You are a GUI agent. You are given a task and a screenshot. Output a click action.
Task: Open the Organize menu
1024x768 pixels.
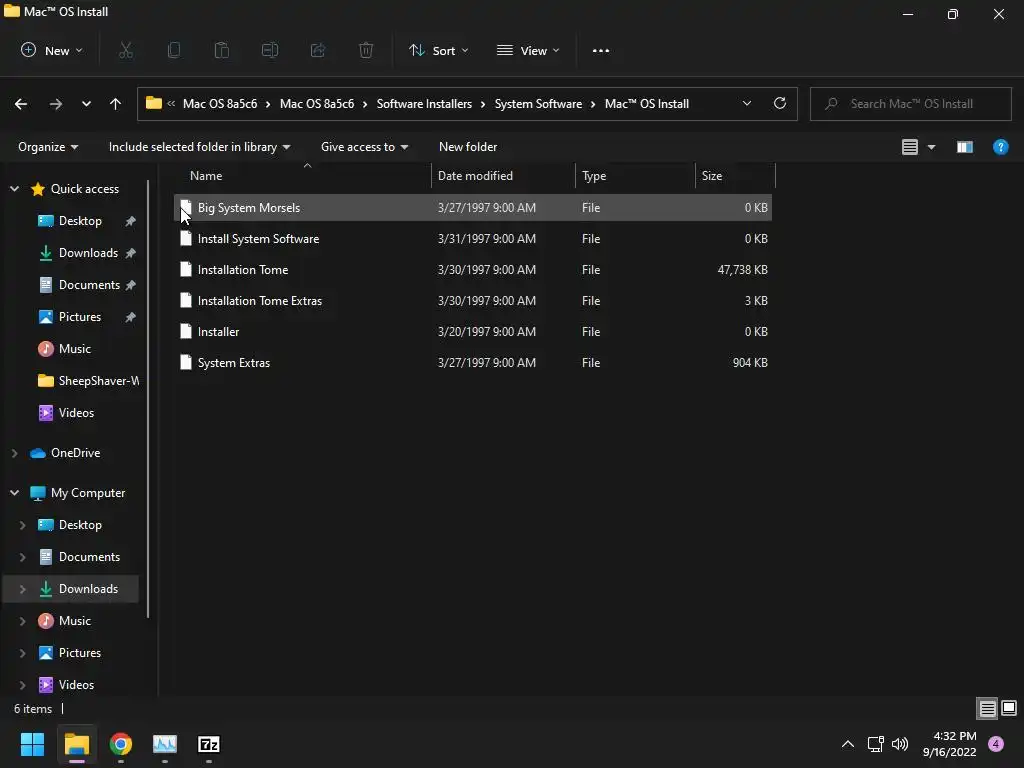coord(48,147)
